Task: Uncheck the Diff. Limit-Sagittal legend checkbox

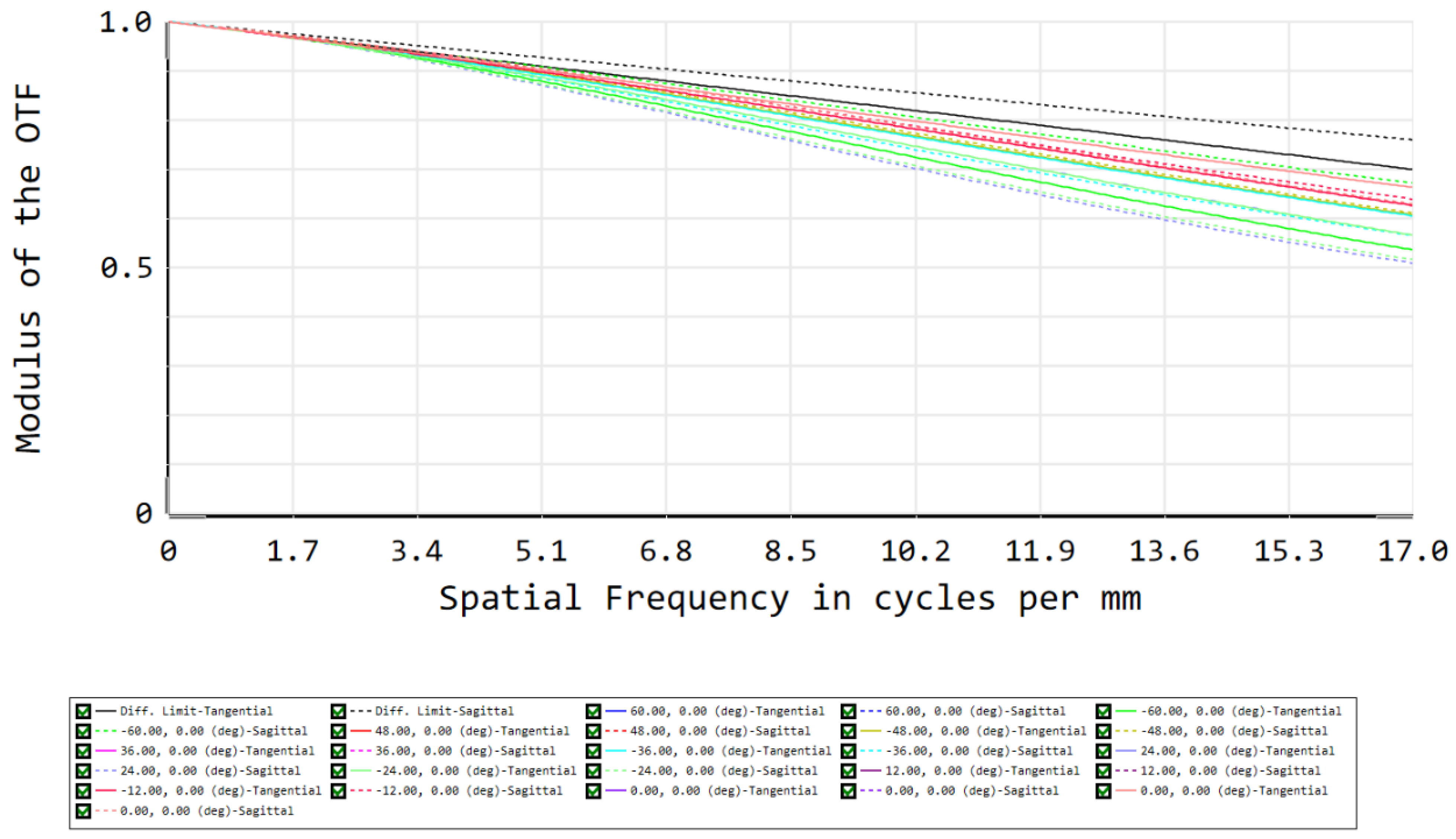Action: click(338, 711)
